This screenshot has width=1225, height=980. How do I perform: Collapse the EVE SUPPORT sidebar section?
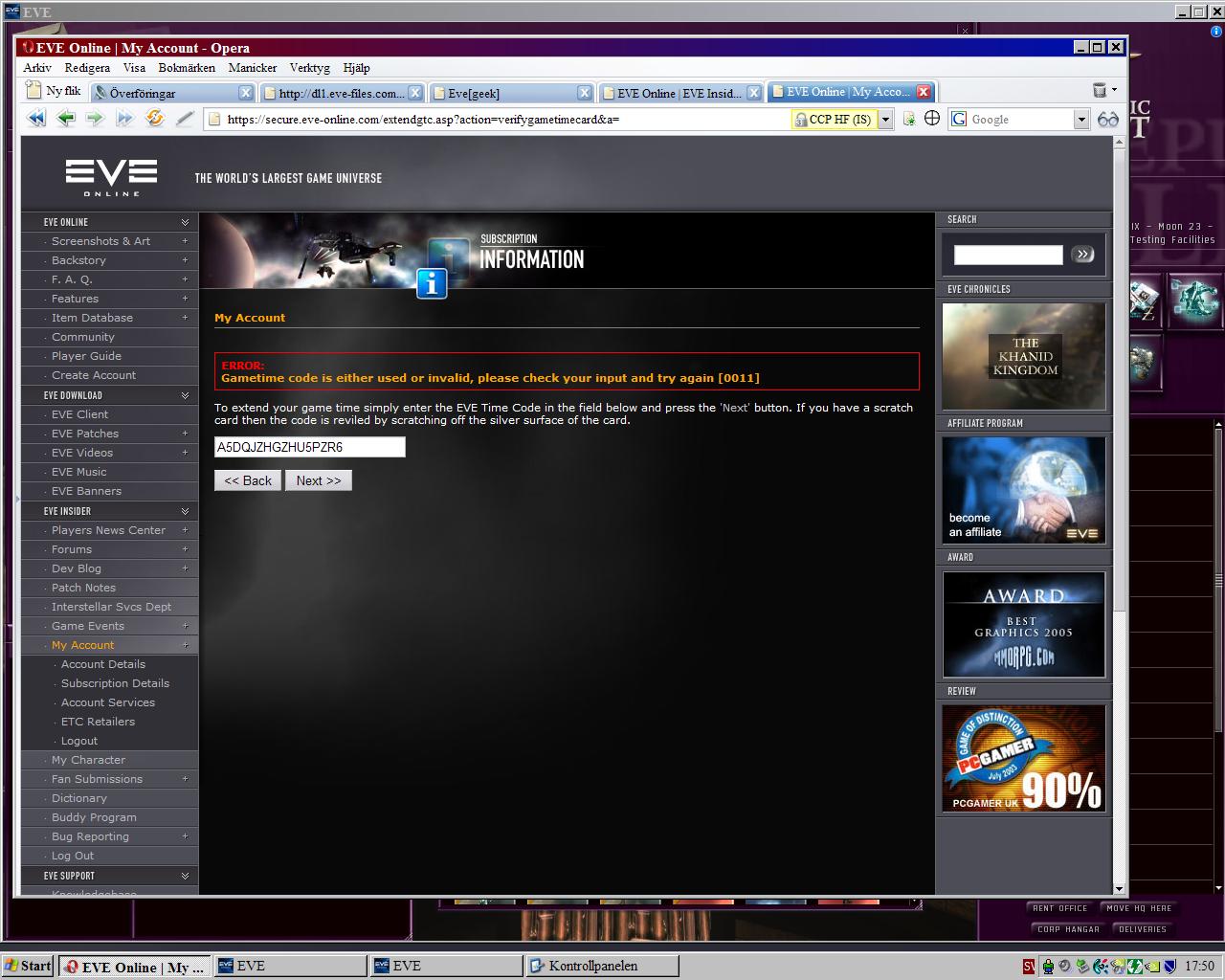click(185, 876)
